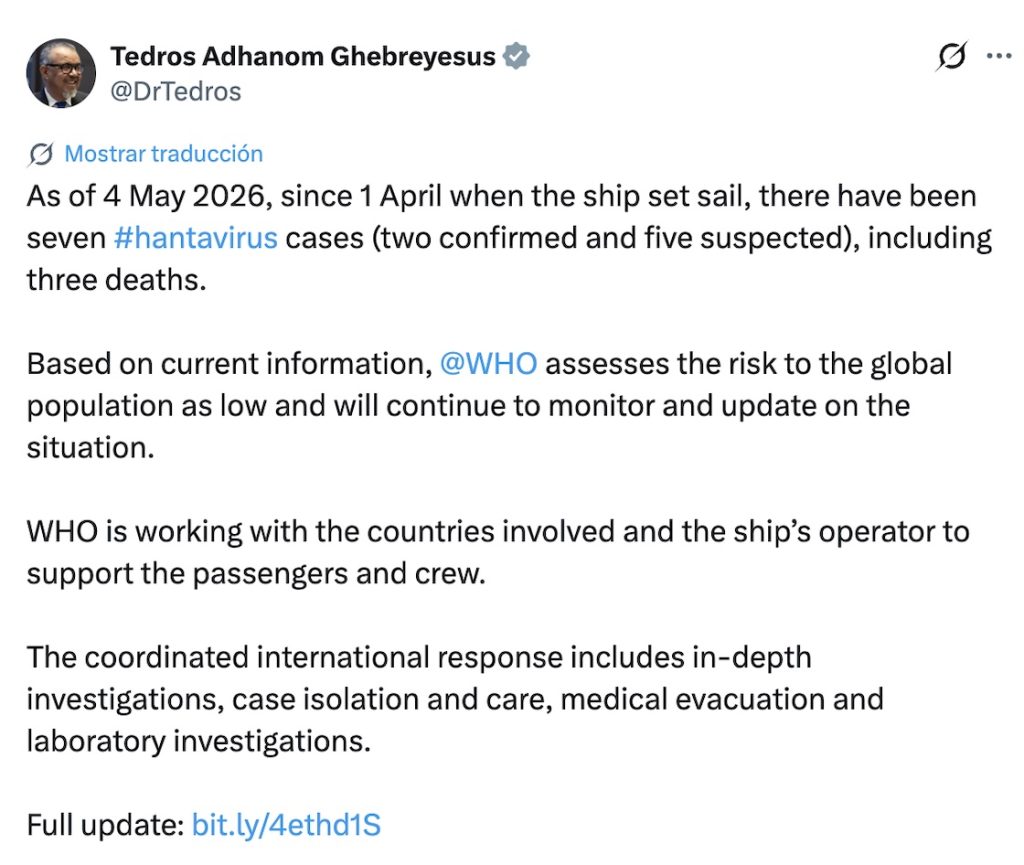
Task: Click the sentence 'WHO is working with the countries'
Action: tap(498, 552)
